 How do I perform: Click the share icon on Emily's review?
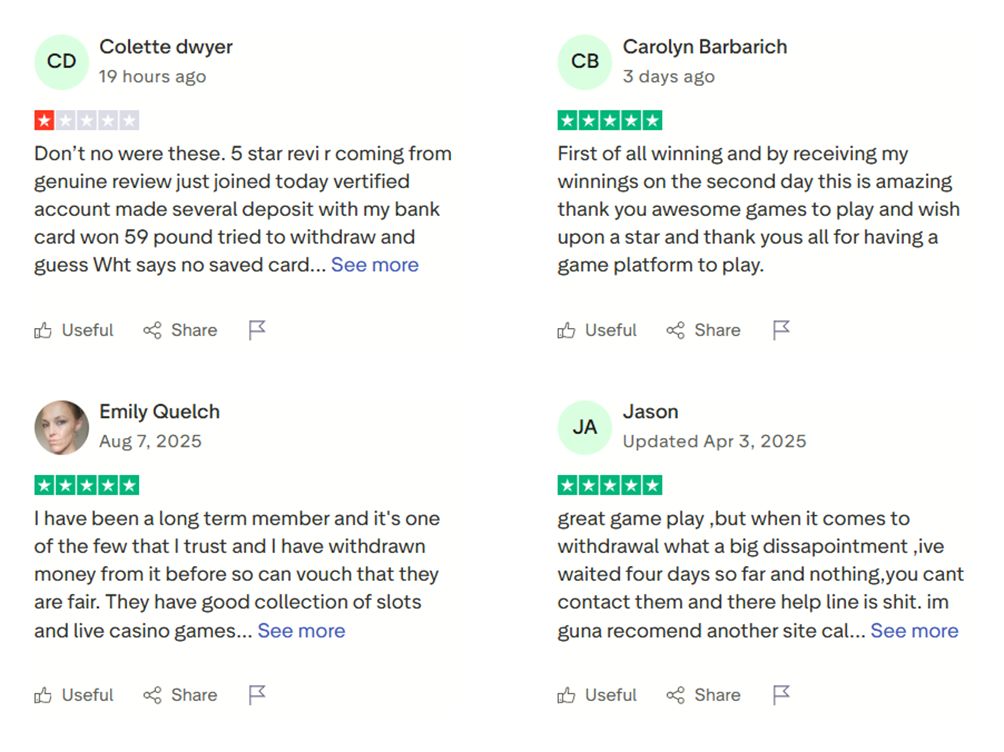153,694
